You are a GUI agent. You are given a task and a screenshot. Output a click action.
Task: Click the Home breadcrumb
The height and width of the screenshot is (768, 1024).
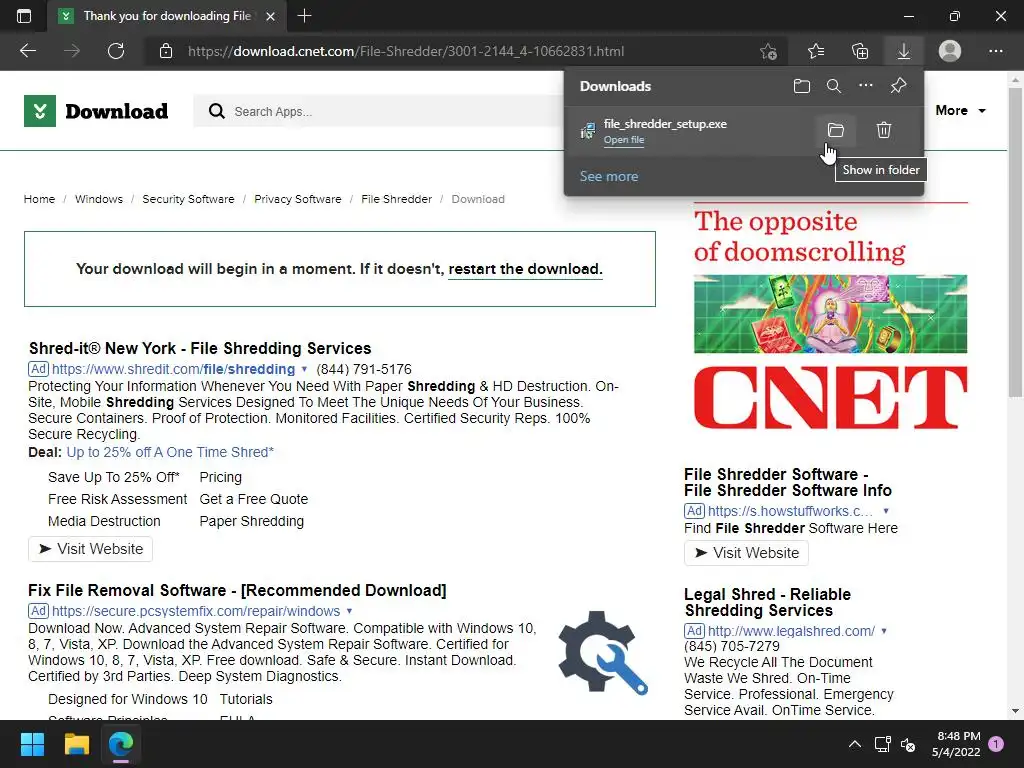tap(39, 199)
